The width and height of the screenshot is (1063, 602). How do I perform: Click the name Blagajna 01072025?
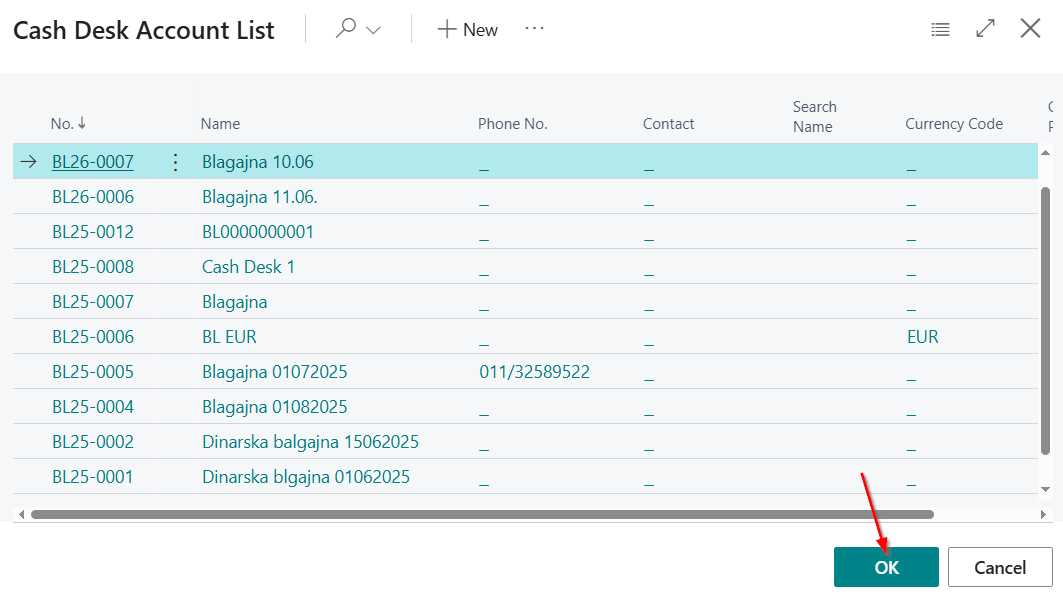pyautogui.click(x=275, y=372)
